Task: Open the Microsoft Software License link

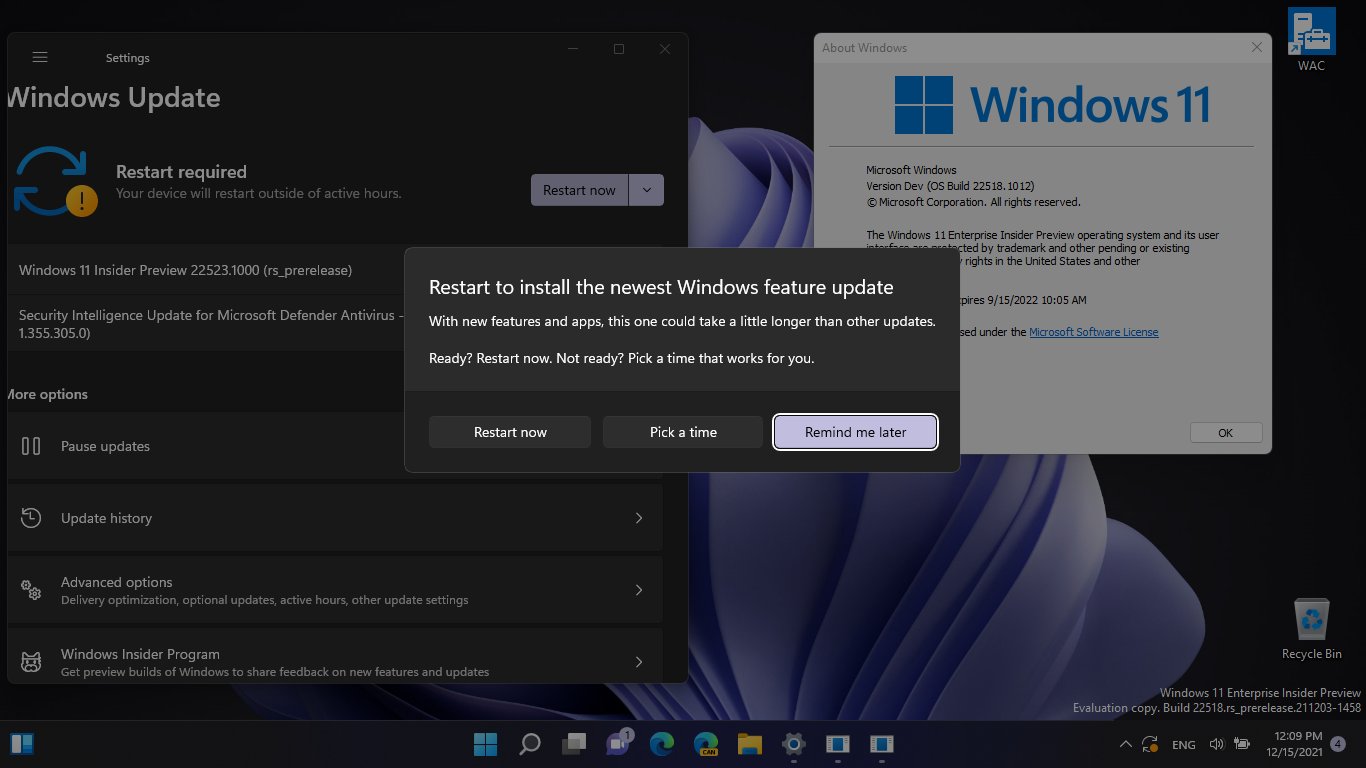Action: (x=1094, y=332)
